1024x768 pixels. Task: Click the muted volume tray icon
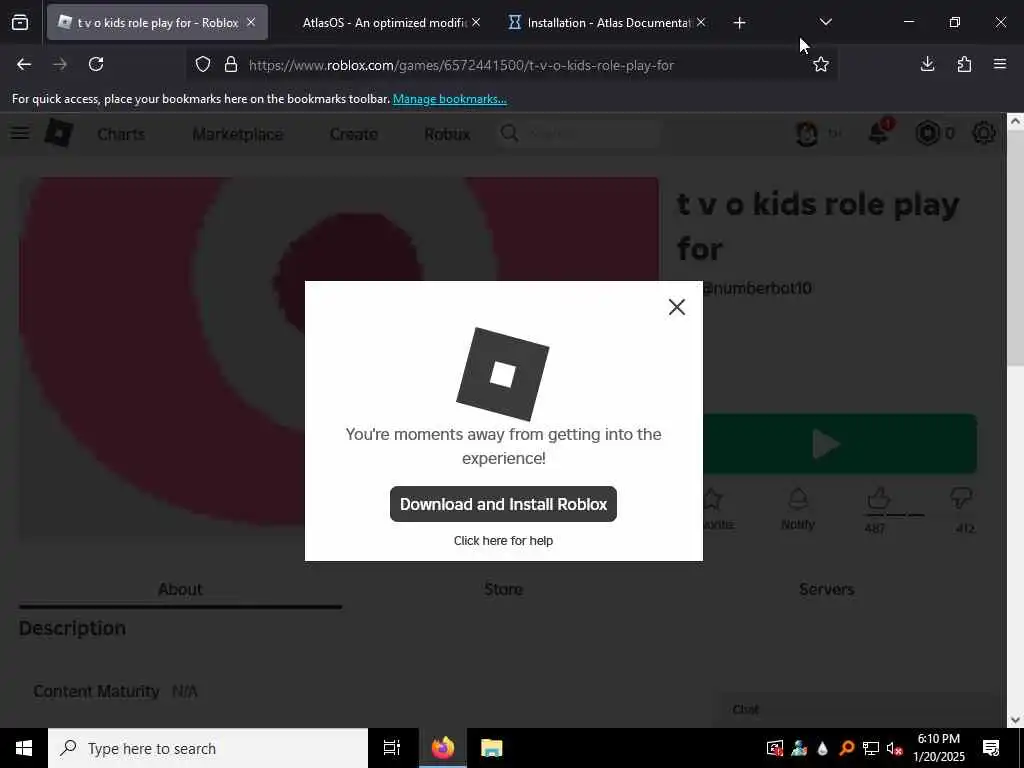point(894,748)
